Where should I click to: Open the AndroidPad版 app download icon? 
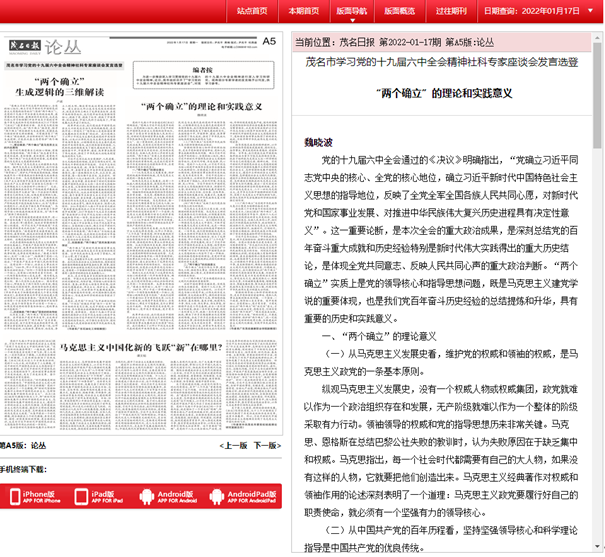click(243, 496)
